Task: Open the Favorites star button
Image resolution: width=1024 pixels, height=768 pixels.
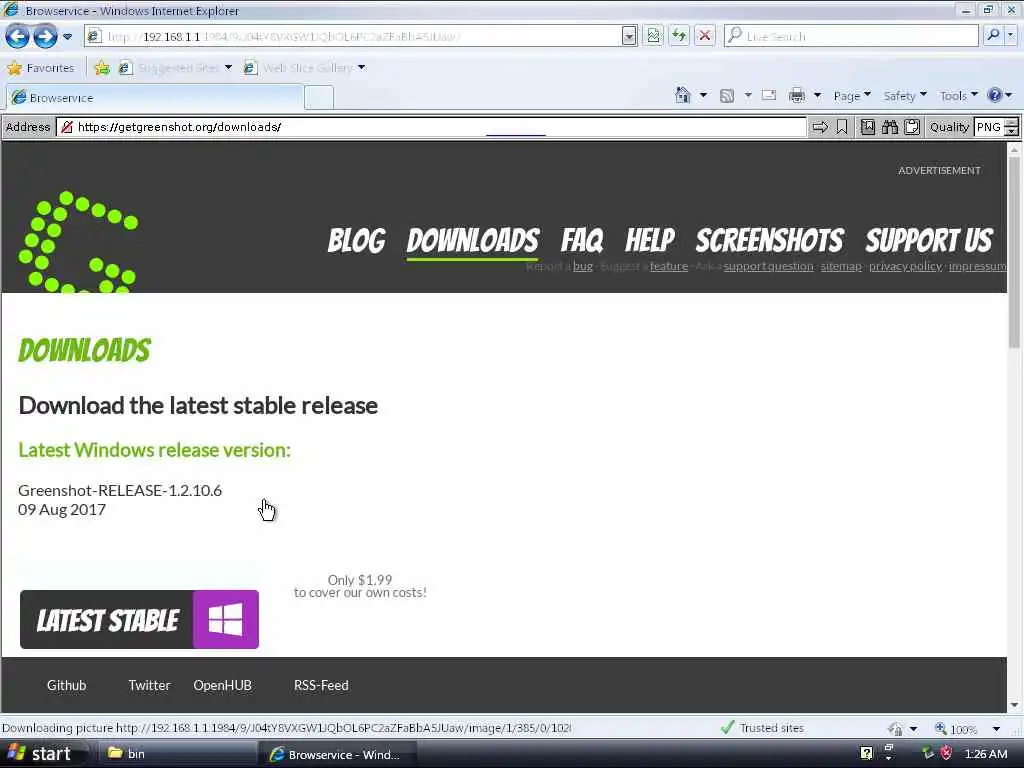Action: pos(41,67)
